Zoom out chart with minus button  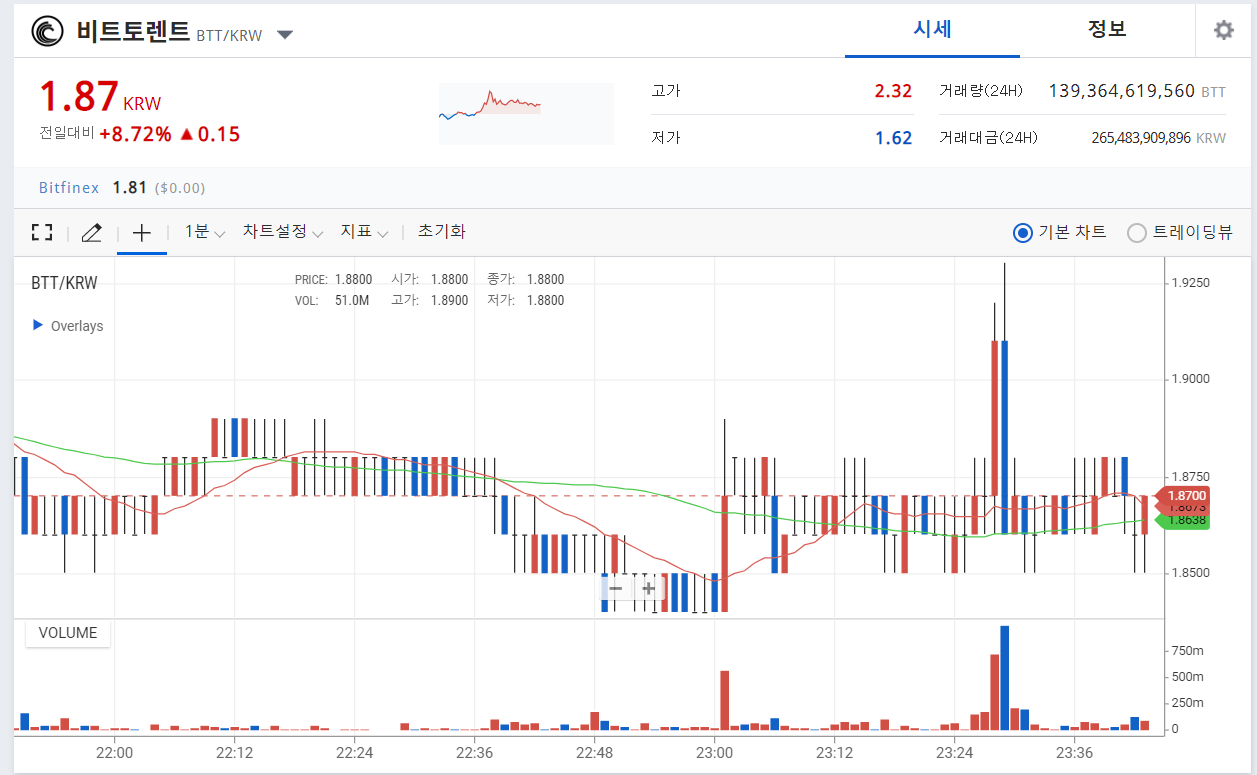coord(616,588)
